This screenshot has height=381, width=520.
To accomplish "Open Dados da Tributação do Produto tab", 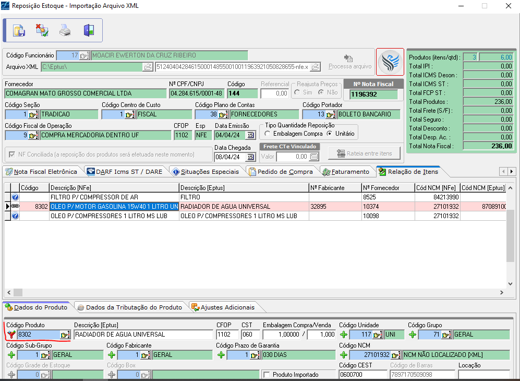I will point(130,307).
